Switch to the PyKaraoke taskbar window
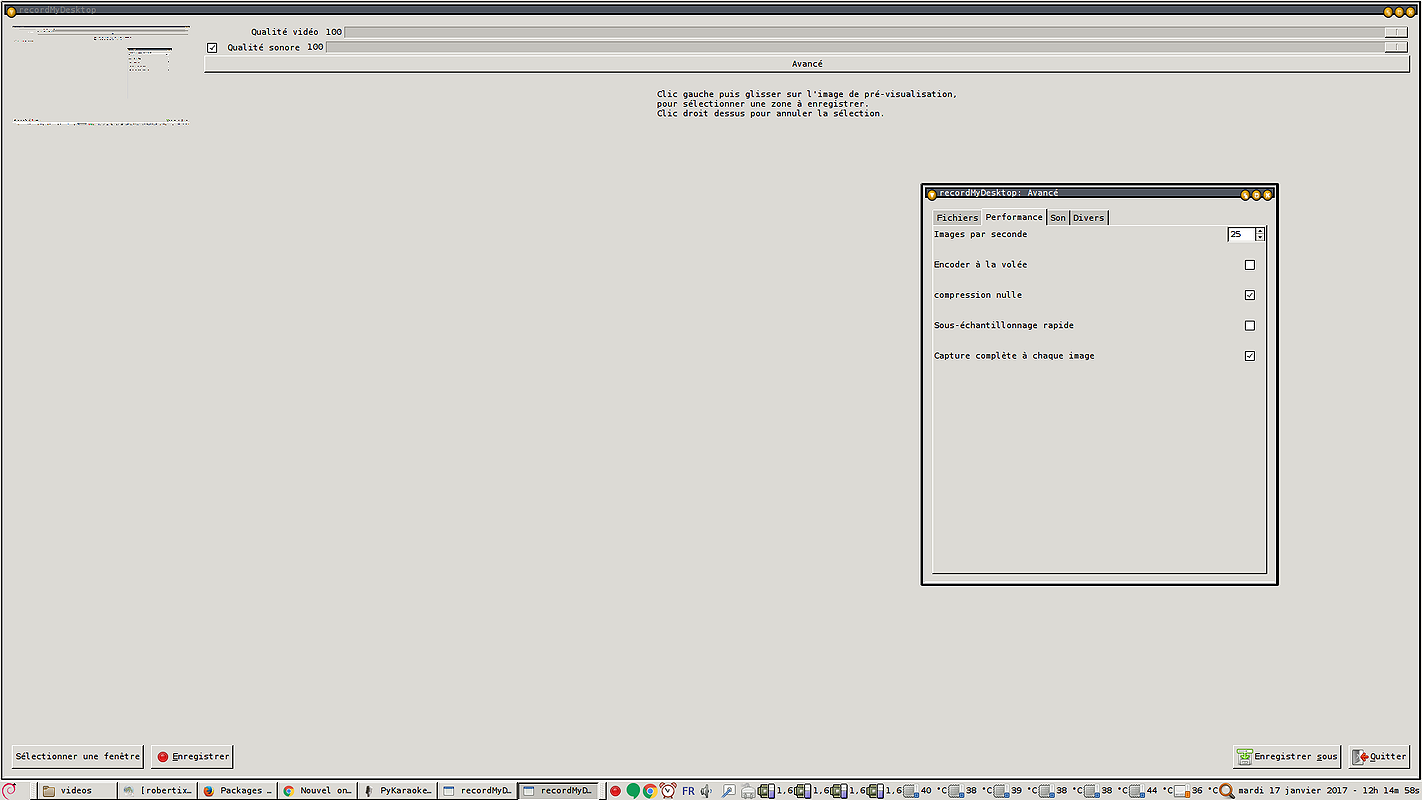 click(397, 791)
